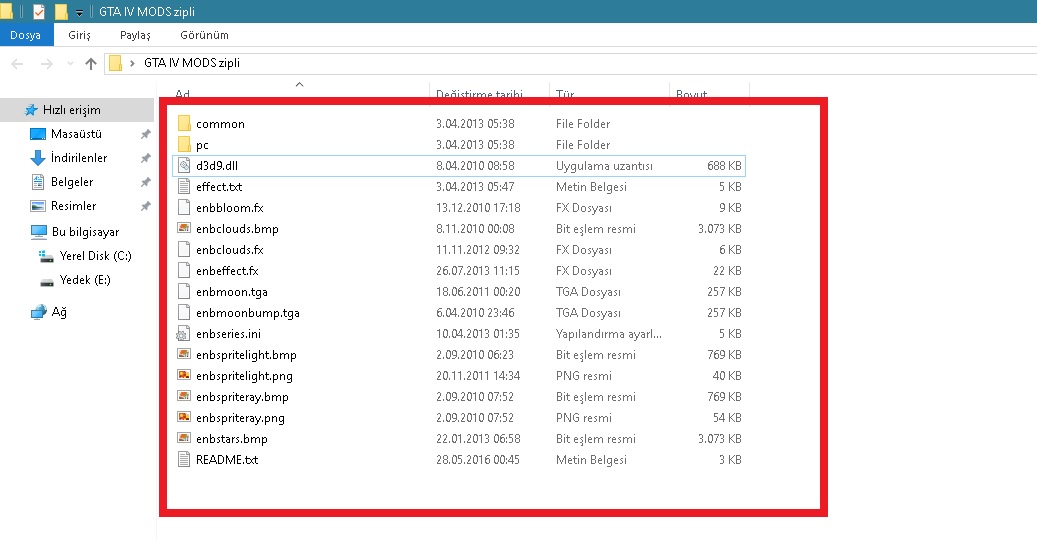
Task: Open İndirilenler in the sidebar
Action: pos(79,158)
